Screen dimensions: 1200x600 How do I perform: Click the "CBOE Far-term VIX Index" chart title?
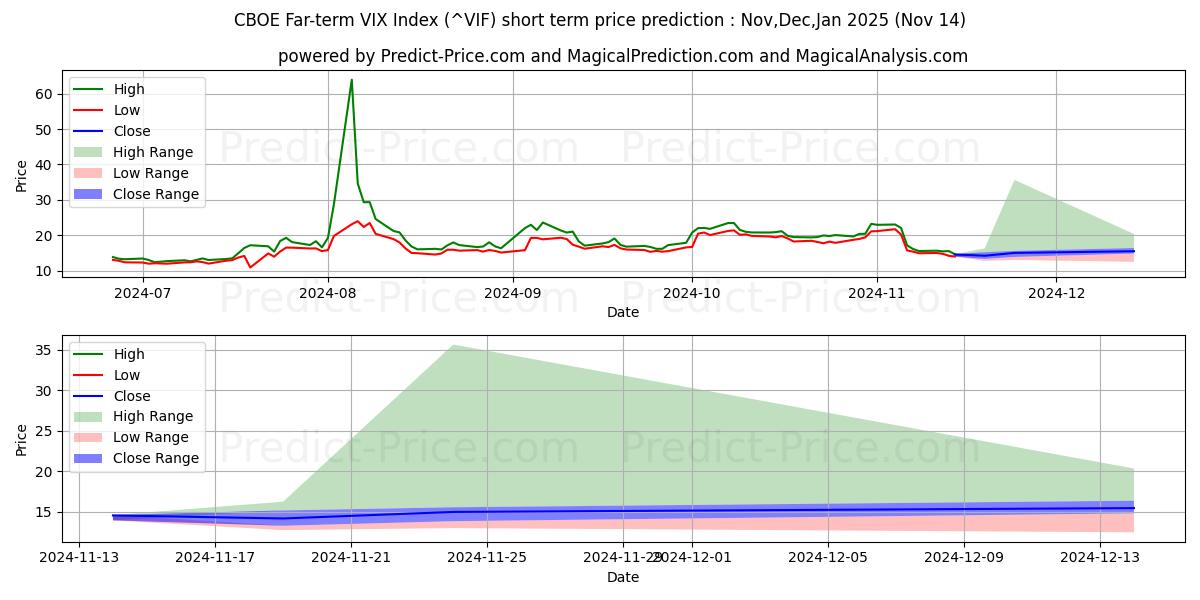(x=600, y=20)
